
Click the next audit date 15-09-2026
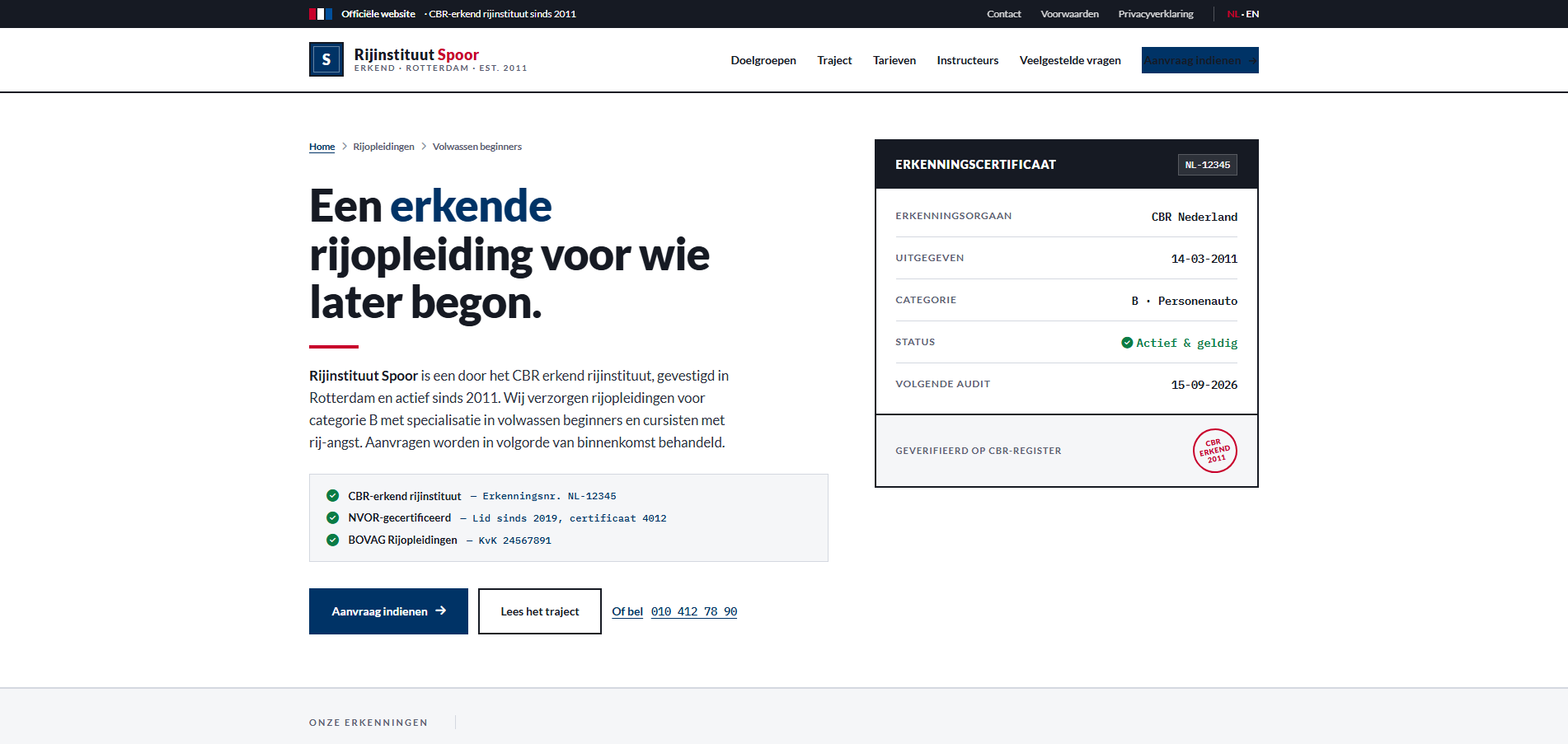(1204, 385)
